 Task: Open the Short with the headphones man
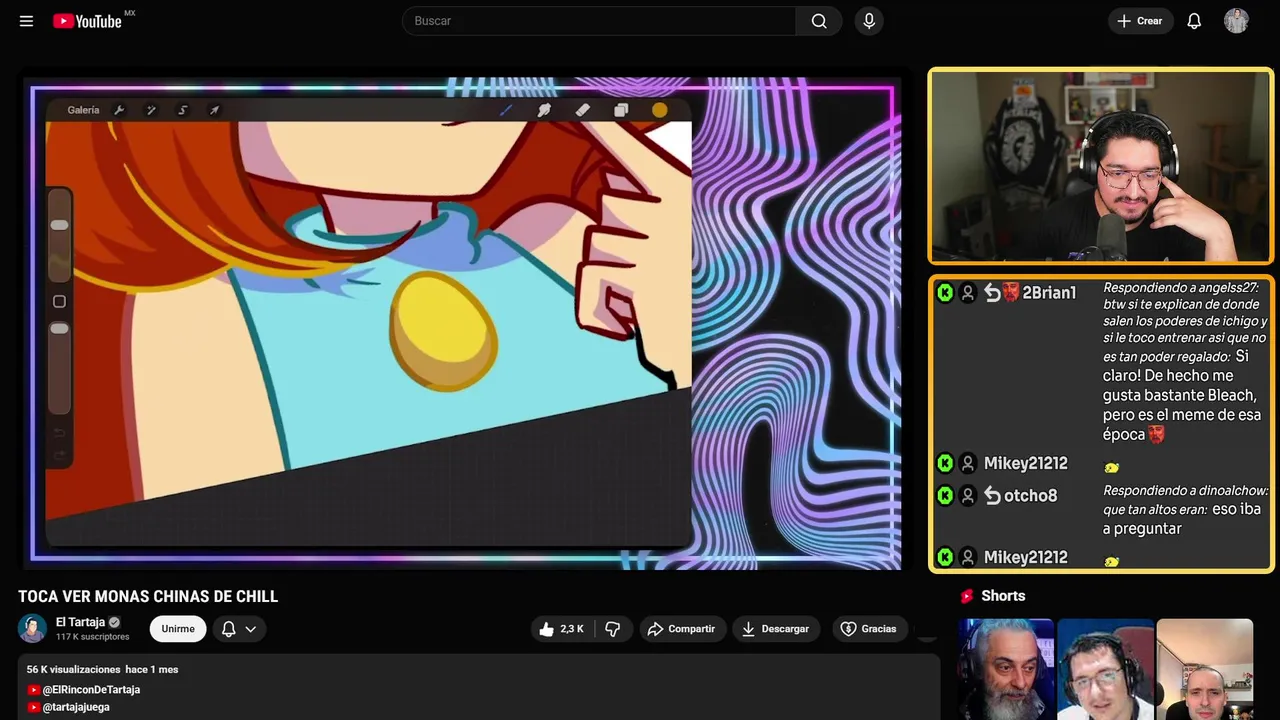click(x=1105, y=669)
